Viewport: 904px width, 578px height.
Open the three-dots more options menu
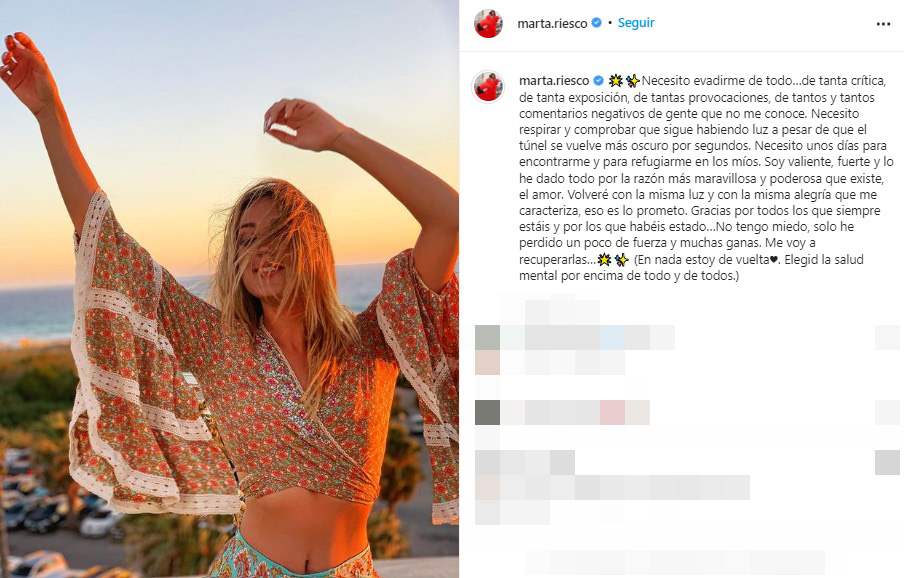tap(883, 24)
